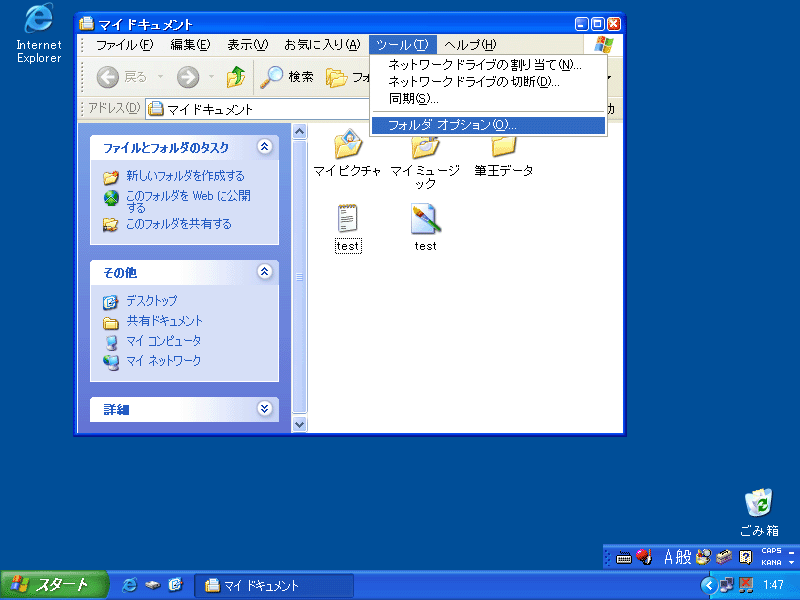This screenshot has height=600, width=800.
Task: Choose フォルダ オプション(O)... menu item
Action: pos(488,125)
